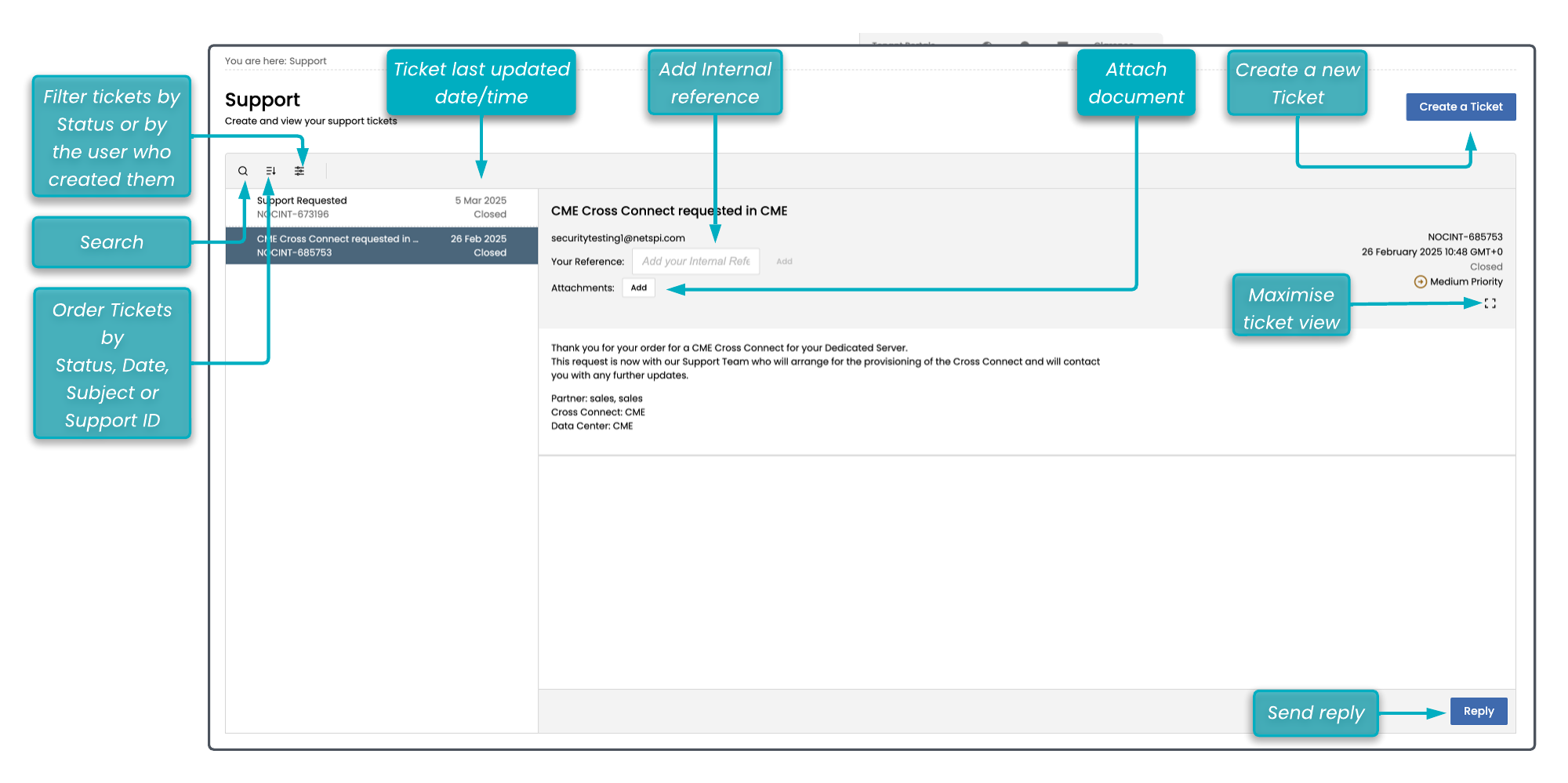This screenshot has width=1568, height=783.
Task: Click the Medium Priority circle icon
Action: click(x=1420, y=282)
